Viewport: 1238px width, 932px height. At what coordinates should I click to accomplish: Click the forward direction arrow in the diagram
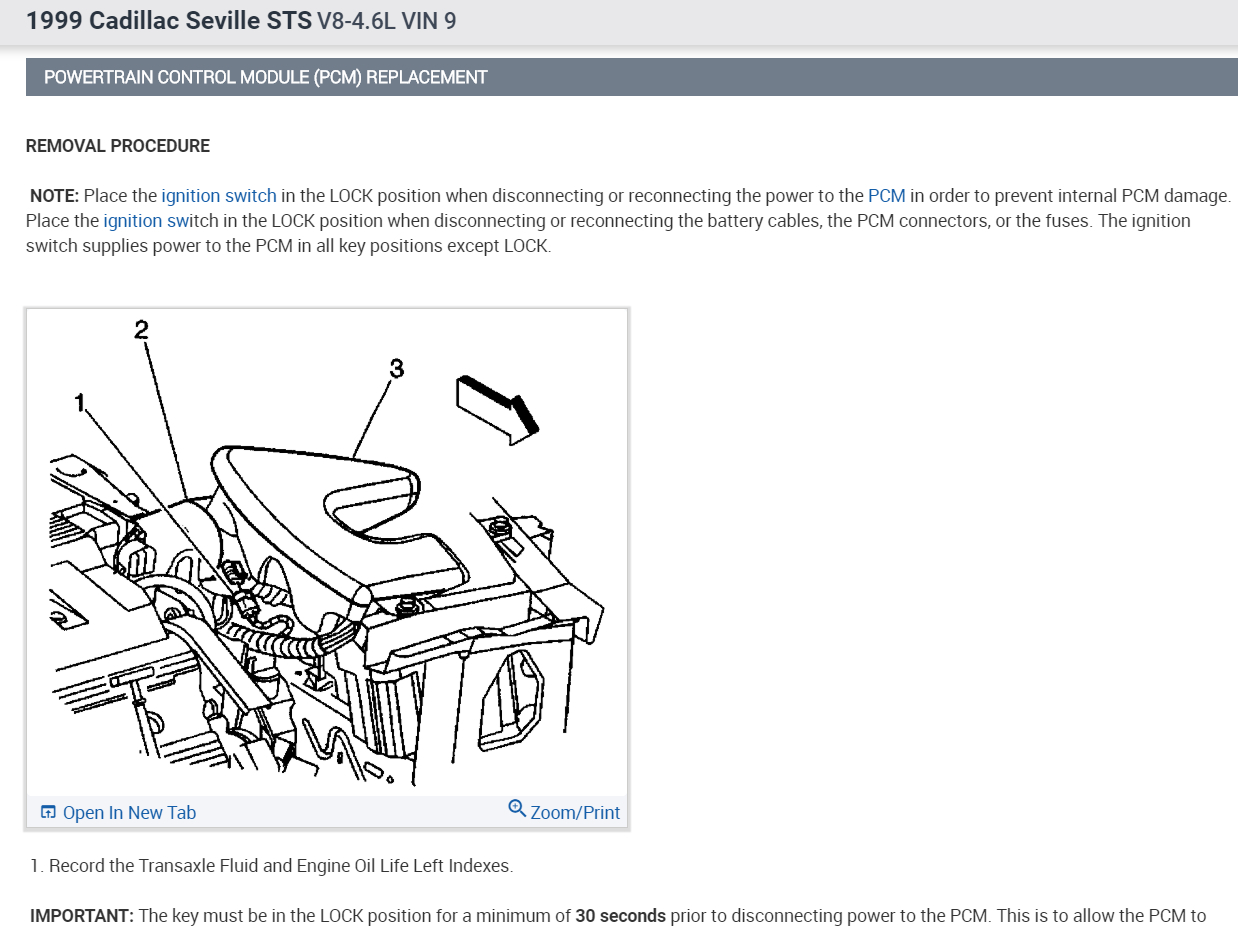(x=498, y=409)
